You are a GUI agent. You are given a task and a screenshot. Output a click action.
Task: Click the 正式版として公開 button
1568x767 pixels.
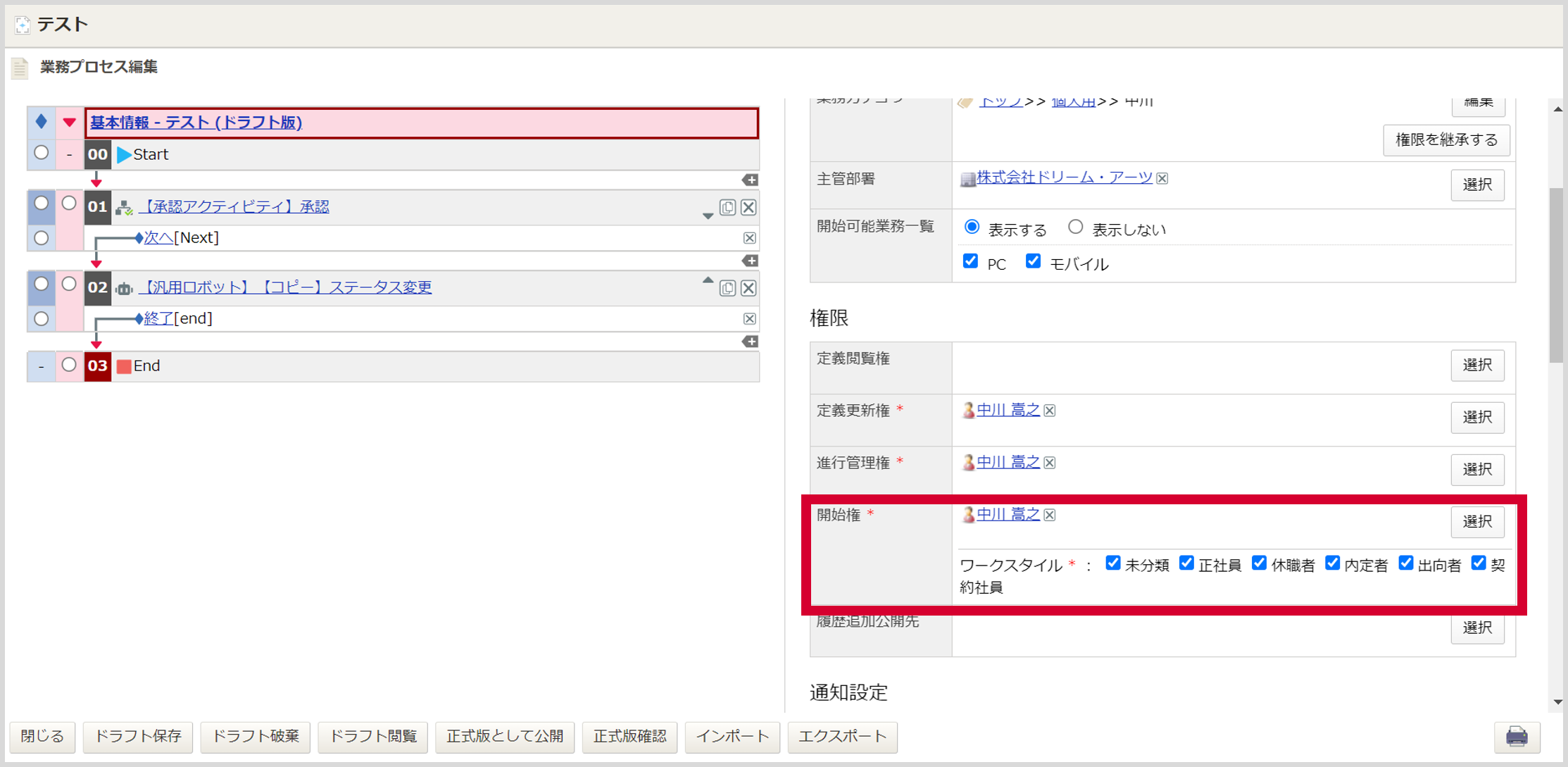pyautogui.click(x=505, y=737)
